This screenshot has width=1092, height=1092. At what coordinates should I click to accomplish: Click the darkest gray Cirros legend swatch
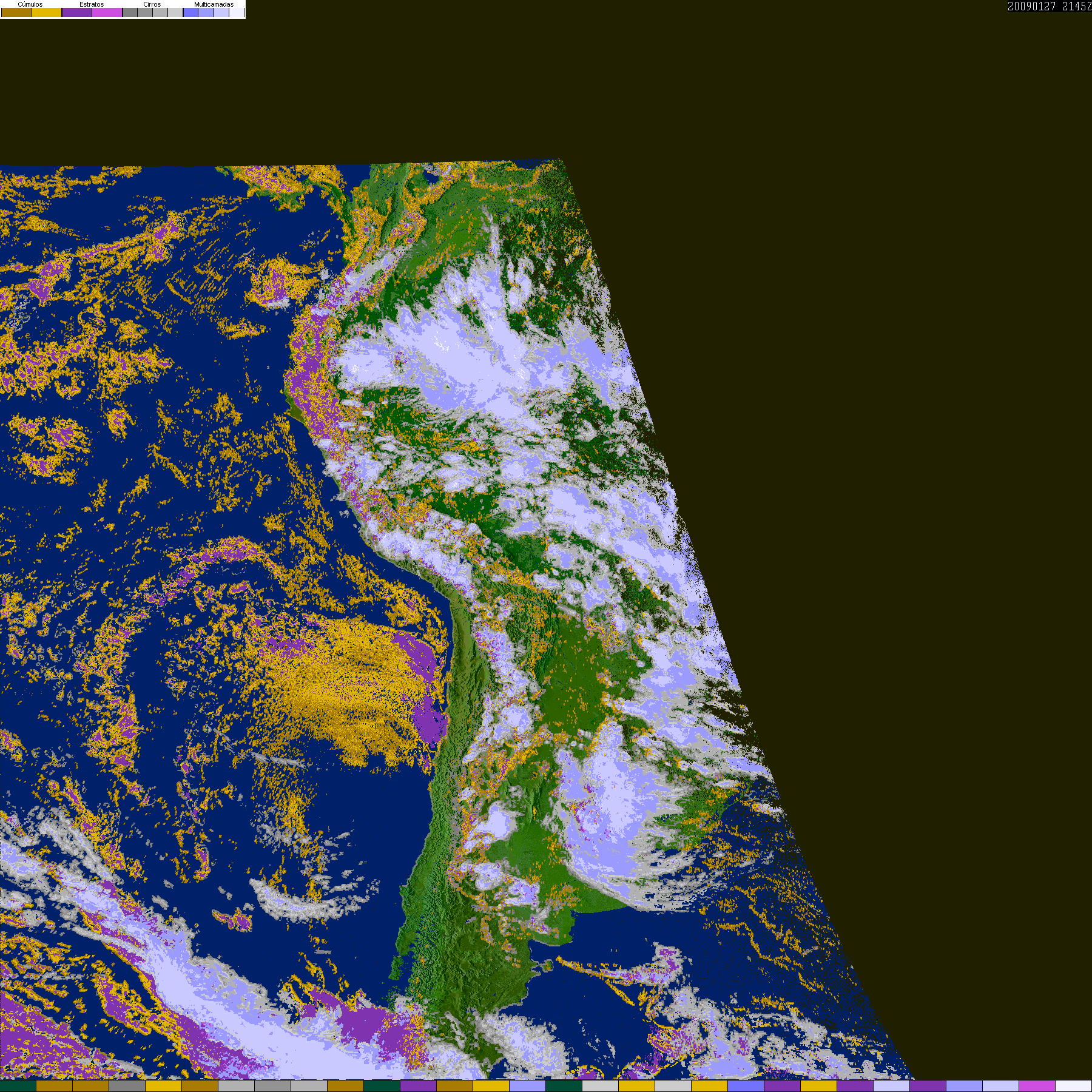pyautogui.click(x=130, y=12)
